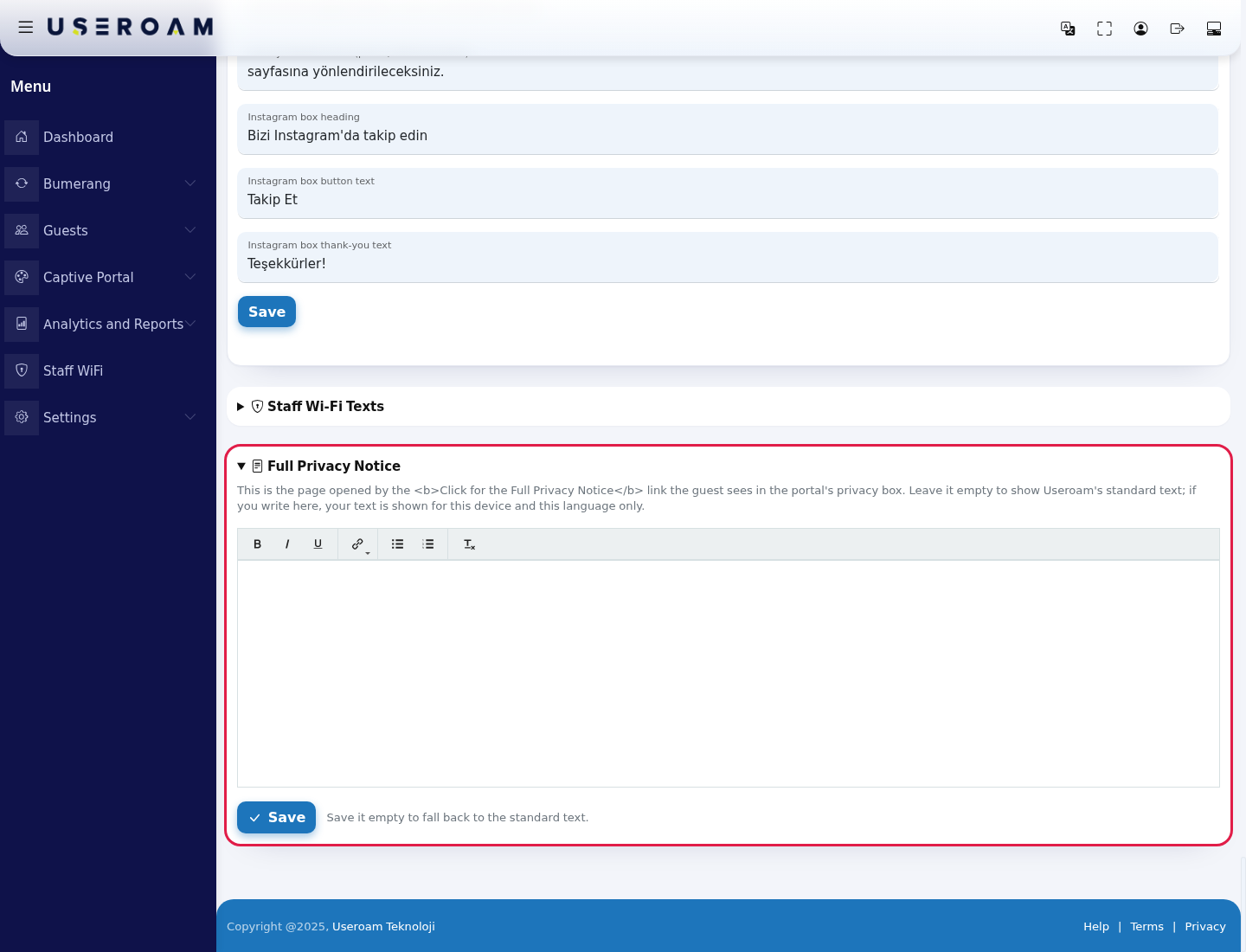Collapse the Full Privacy Notice section
The width and height of the screenshot is (1246, 952).
(x=318, y=466)
